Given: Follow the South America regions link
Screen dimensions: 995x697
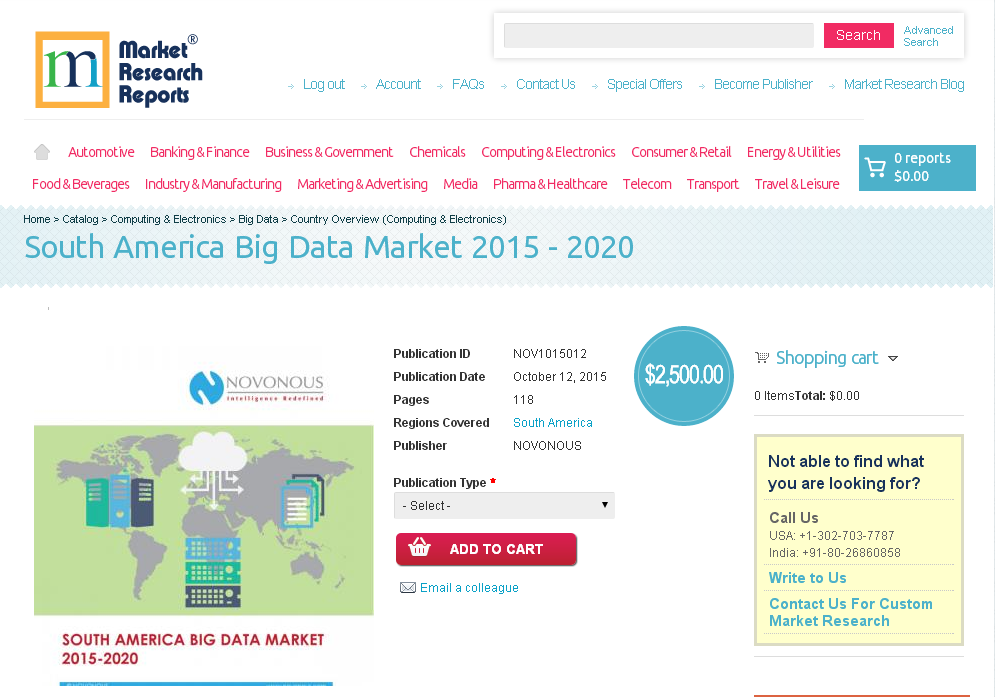Looking at the screenshot, I should 552,422.
